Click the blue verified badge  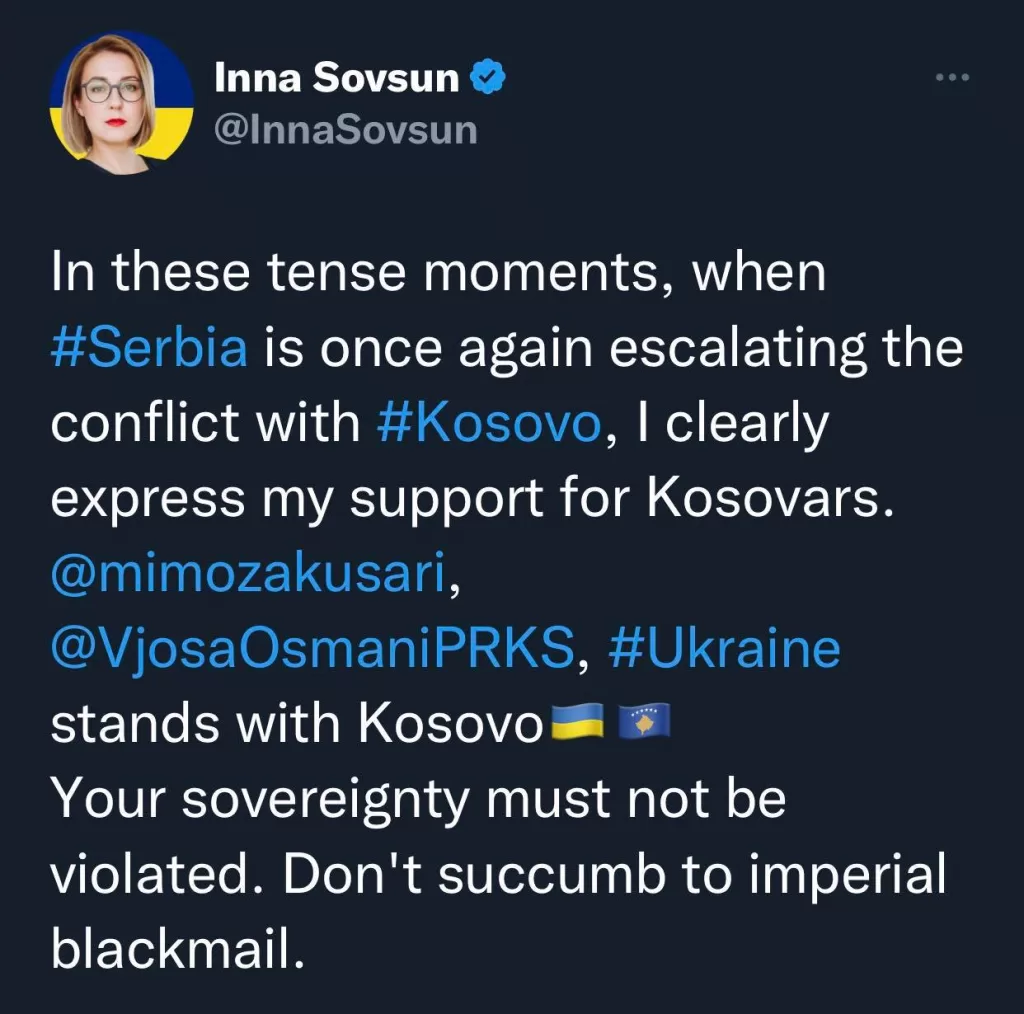(x=488, y=77)
